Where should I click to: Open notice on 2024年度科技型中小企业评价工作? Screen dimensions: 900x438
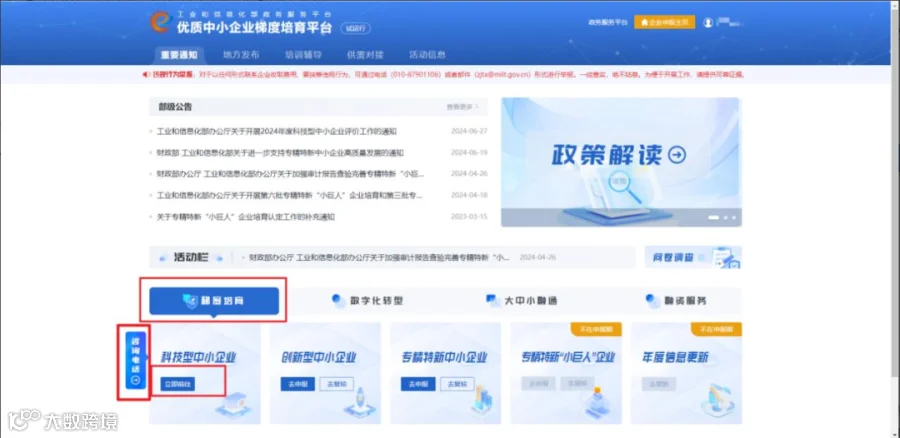[277, 131]
